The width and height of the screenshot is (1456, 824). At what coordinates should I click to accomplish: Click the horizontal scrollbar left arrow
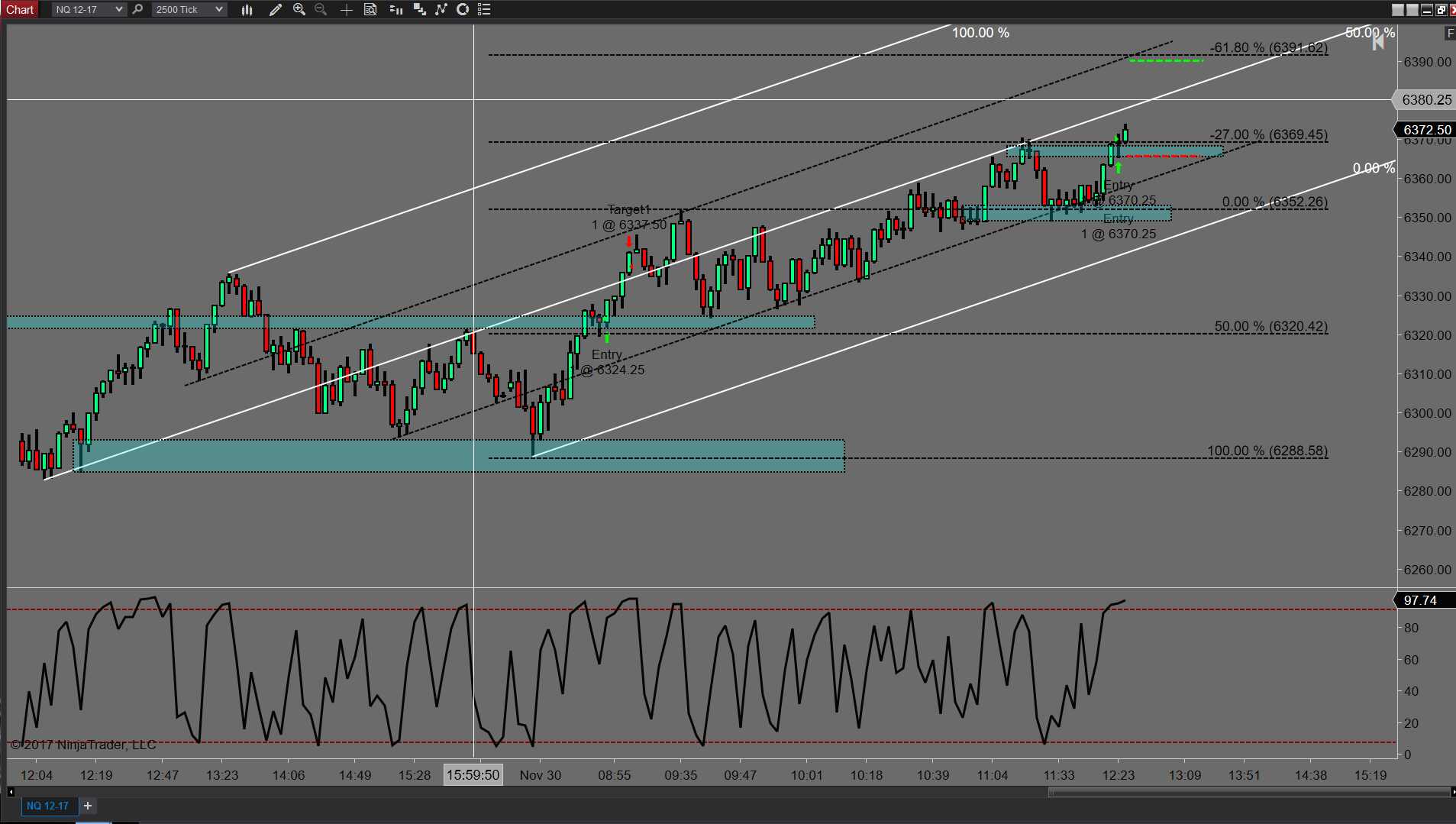tap(11, 792)
